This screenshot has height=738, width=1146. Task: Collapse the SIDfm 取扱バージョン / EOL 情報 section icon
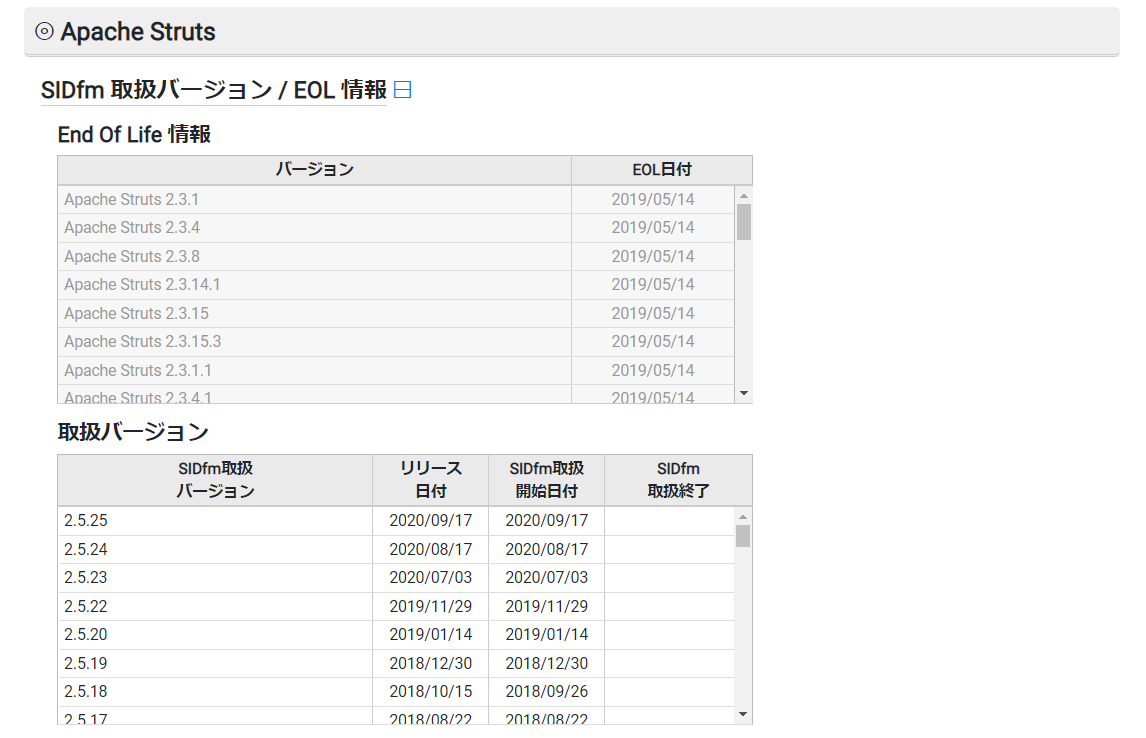point(403,90)
